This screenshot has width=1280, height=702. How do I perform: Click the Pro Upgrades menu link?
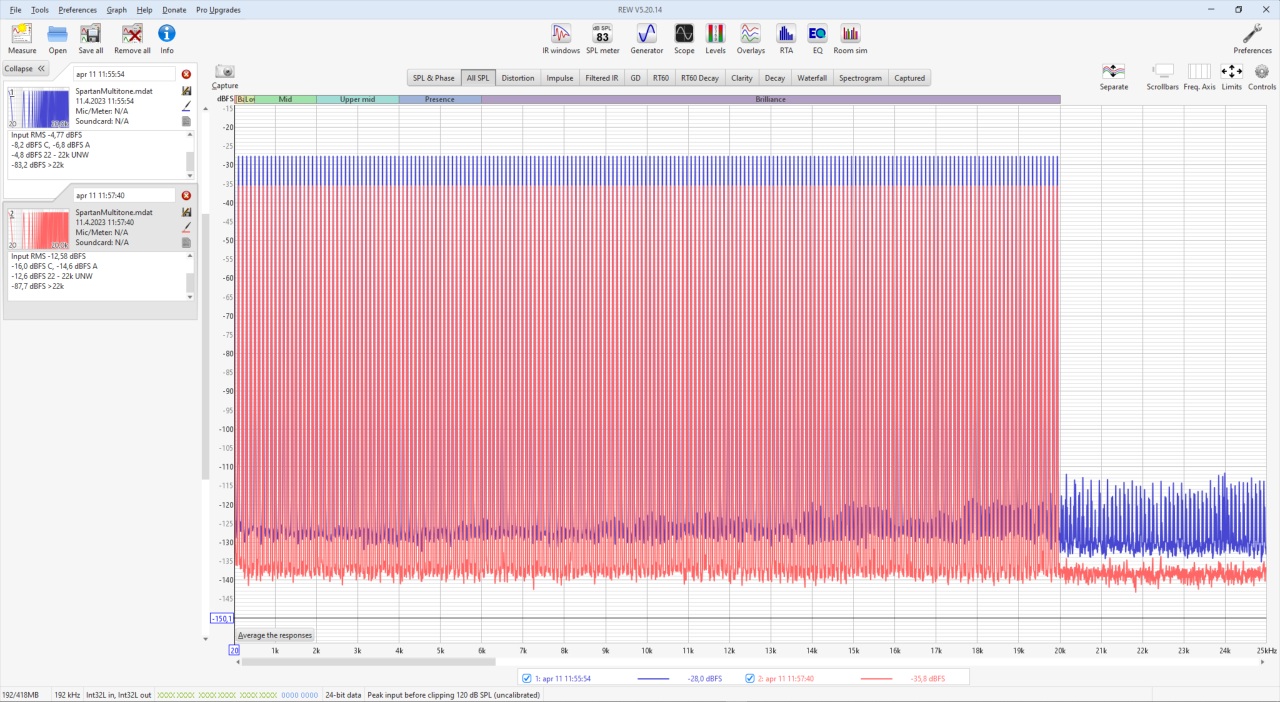click(x=218, y=10)
